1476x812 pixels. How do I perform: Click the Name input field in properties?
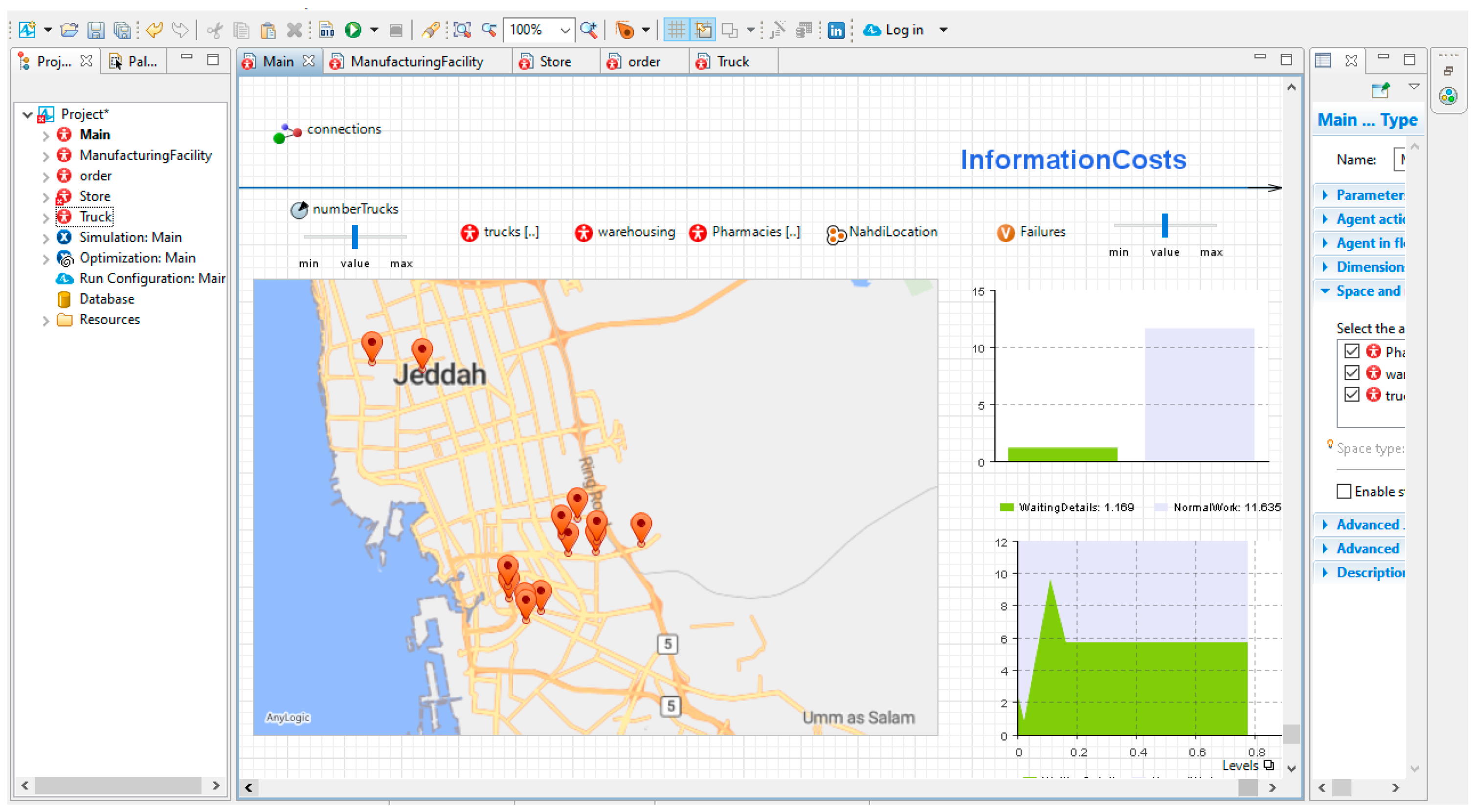(x=1399, y=160)
